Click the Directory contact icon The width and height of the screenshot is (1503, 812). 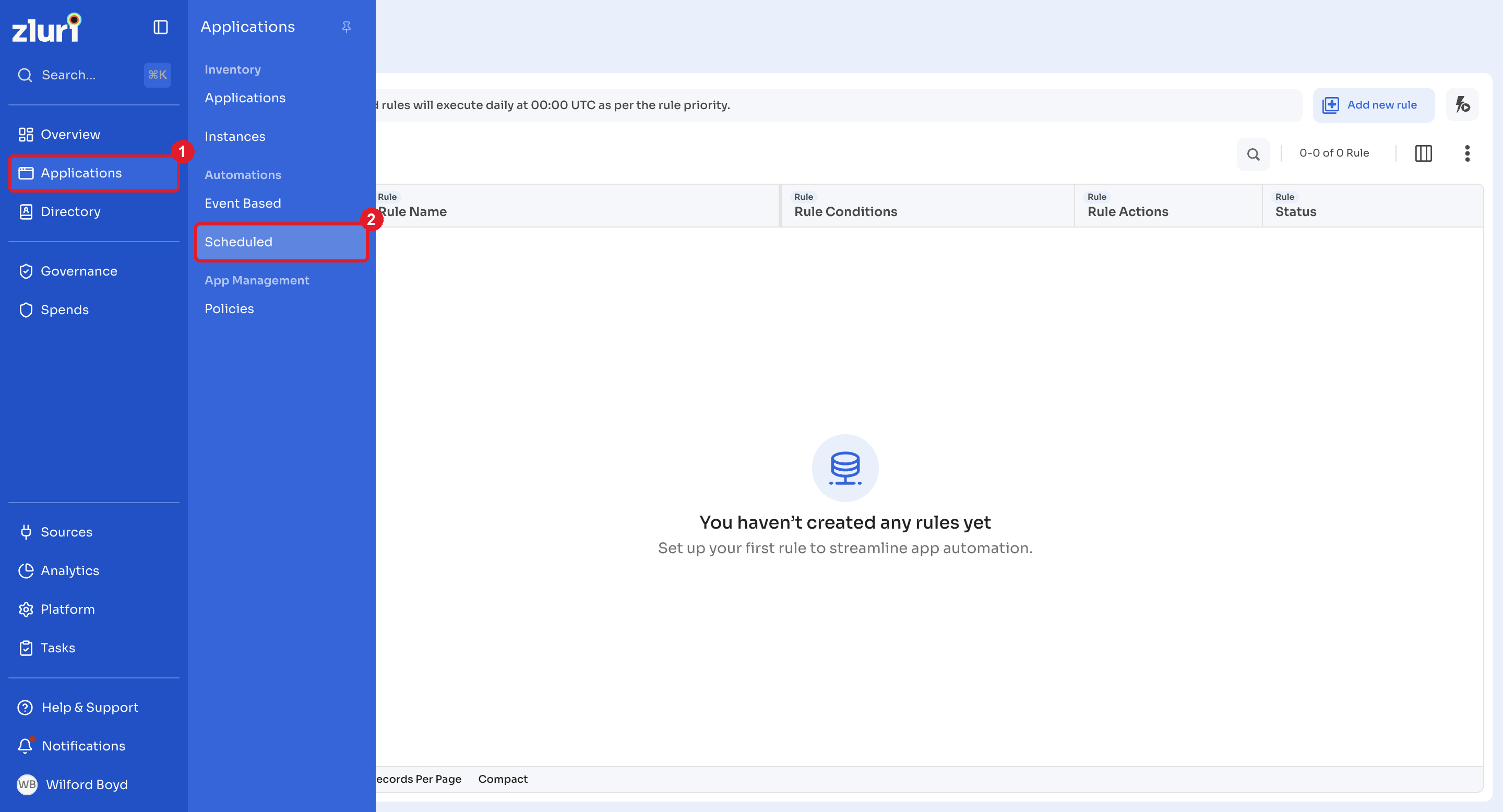click(x=26, y=212)
